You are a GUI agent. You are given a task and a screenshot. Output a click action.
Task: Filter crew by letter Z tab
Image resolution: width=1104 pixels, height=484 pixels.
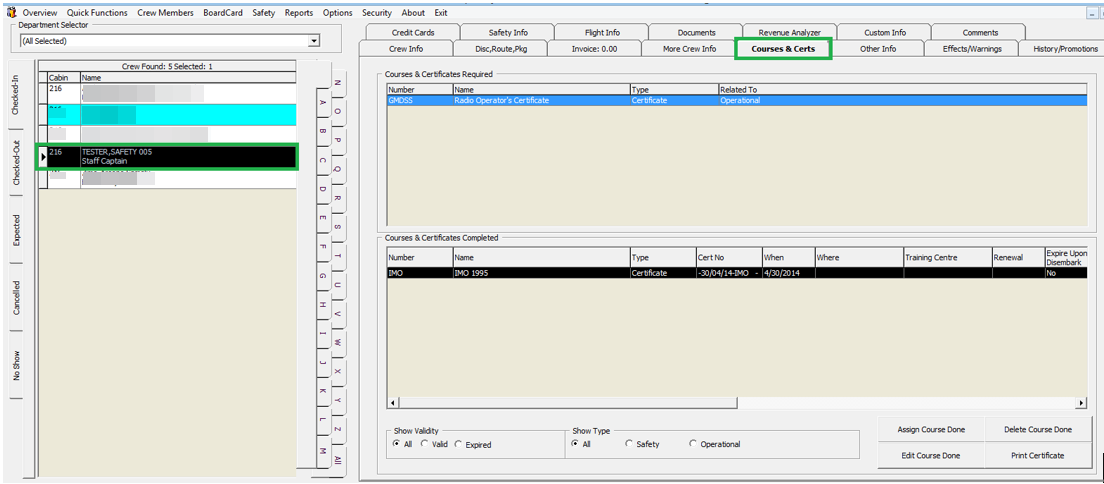pos(338,430)
